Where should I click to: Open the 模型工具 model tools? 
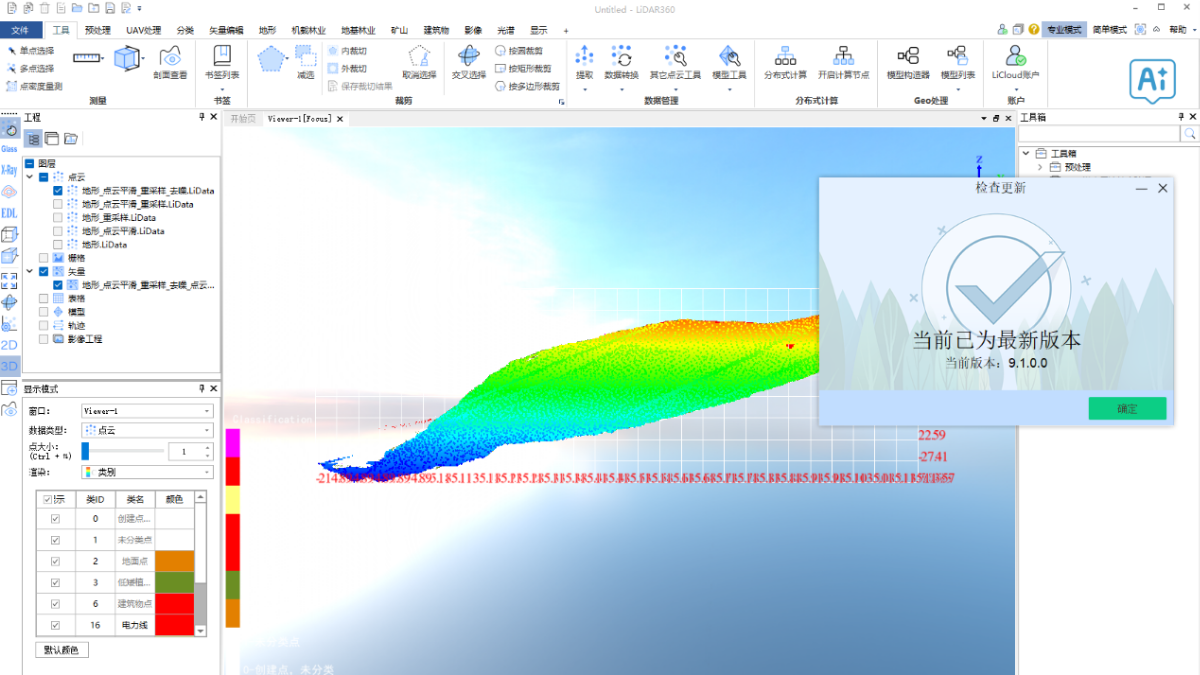[729, 62]
